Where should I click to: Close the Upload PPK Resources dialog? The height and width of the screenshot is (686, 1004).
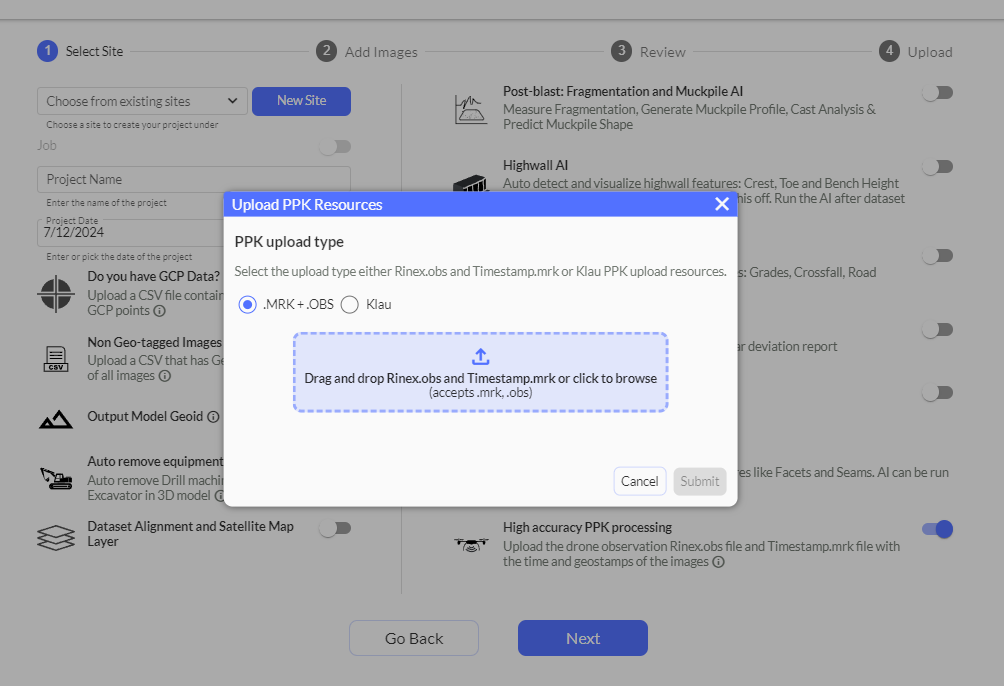[x=722, y=204]
